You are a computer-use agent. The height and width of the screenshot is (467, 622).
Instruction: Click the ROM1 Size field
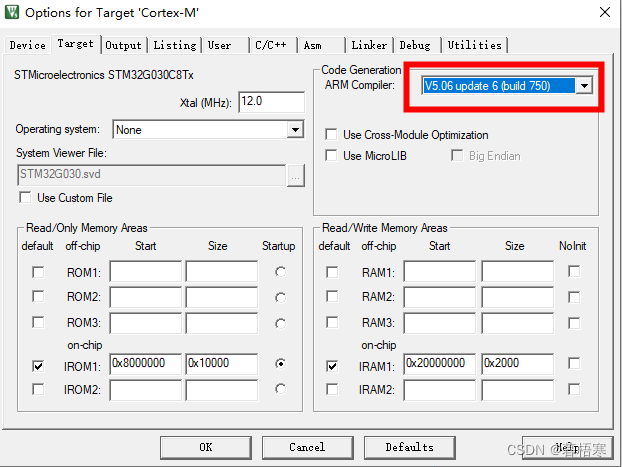(222, 271)
